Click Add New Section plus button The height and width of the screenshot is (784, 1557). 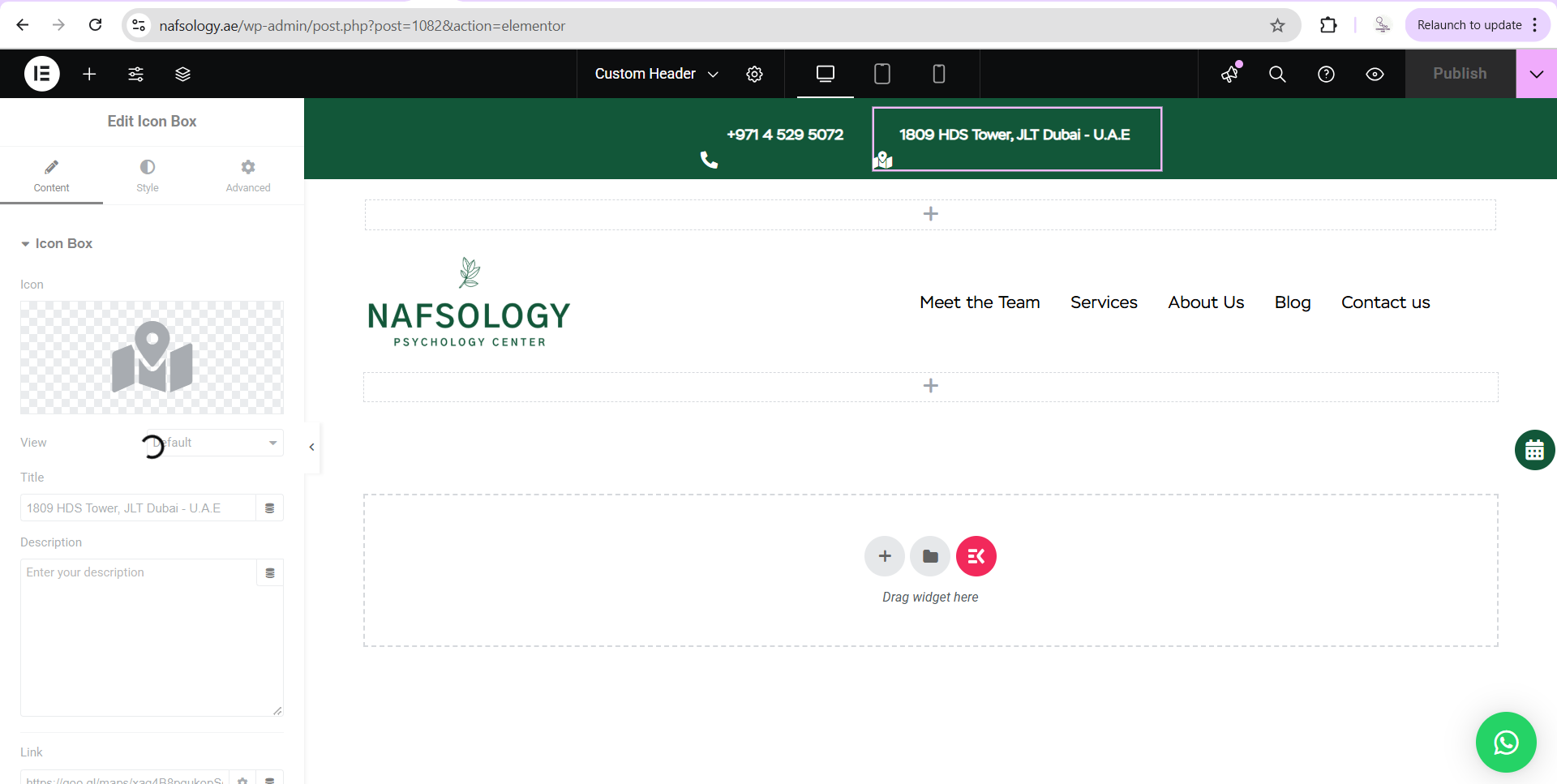(x=885, y=556)
